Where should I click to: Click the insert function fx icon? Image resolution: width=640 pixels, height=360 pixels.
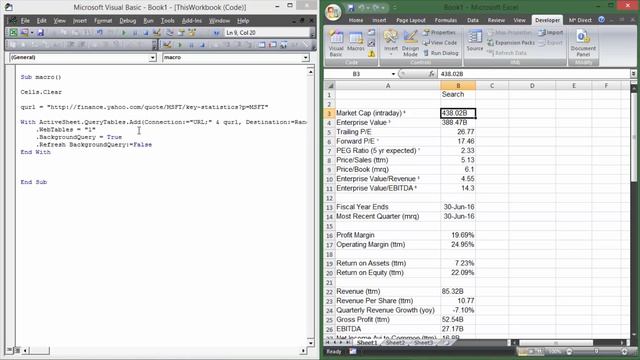431,74
